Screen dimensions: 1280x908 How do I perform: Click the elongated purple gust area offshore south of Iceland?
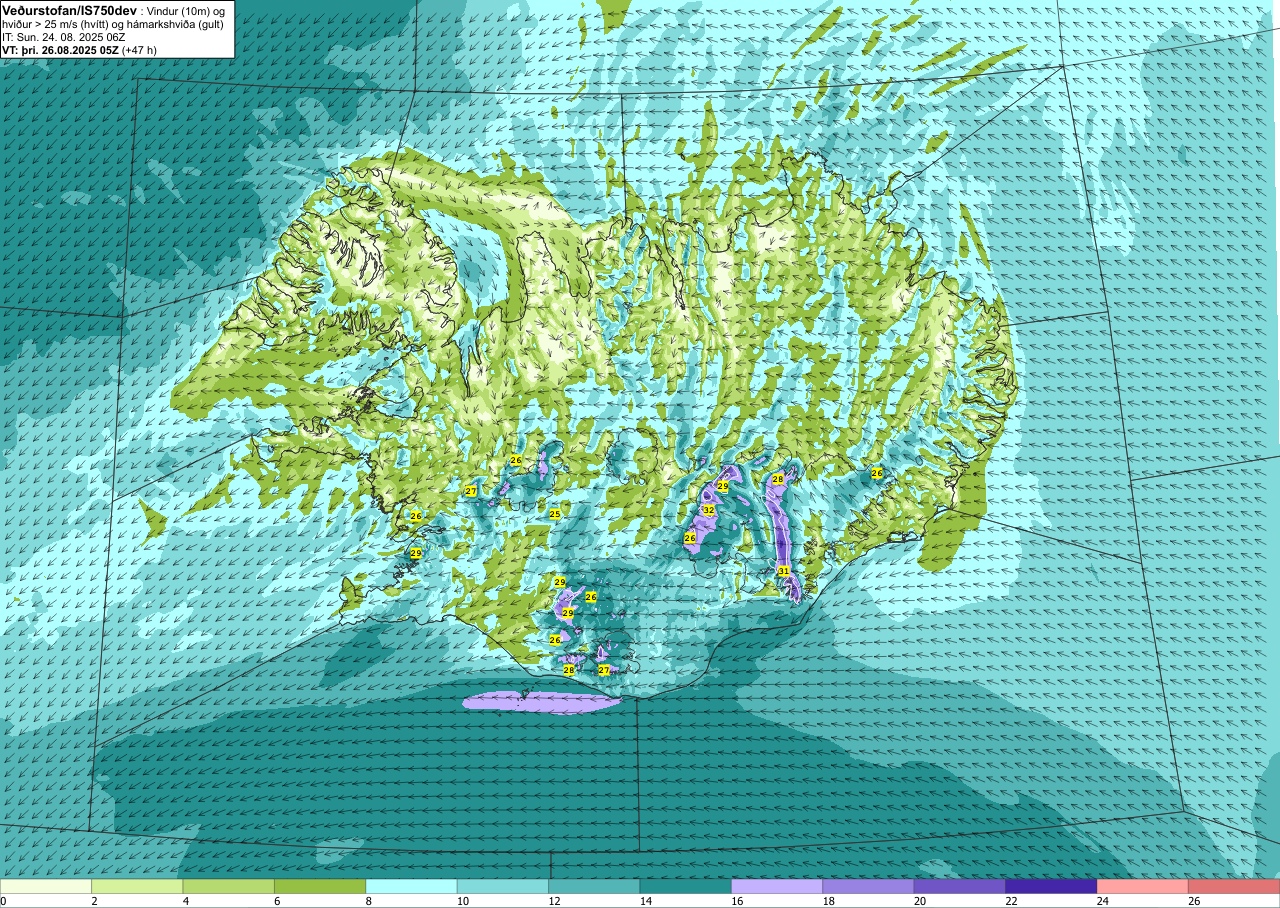pos(541,703)
